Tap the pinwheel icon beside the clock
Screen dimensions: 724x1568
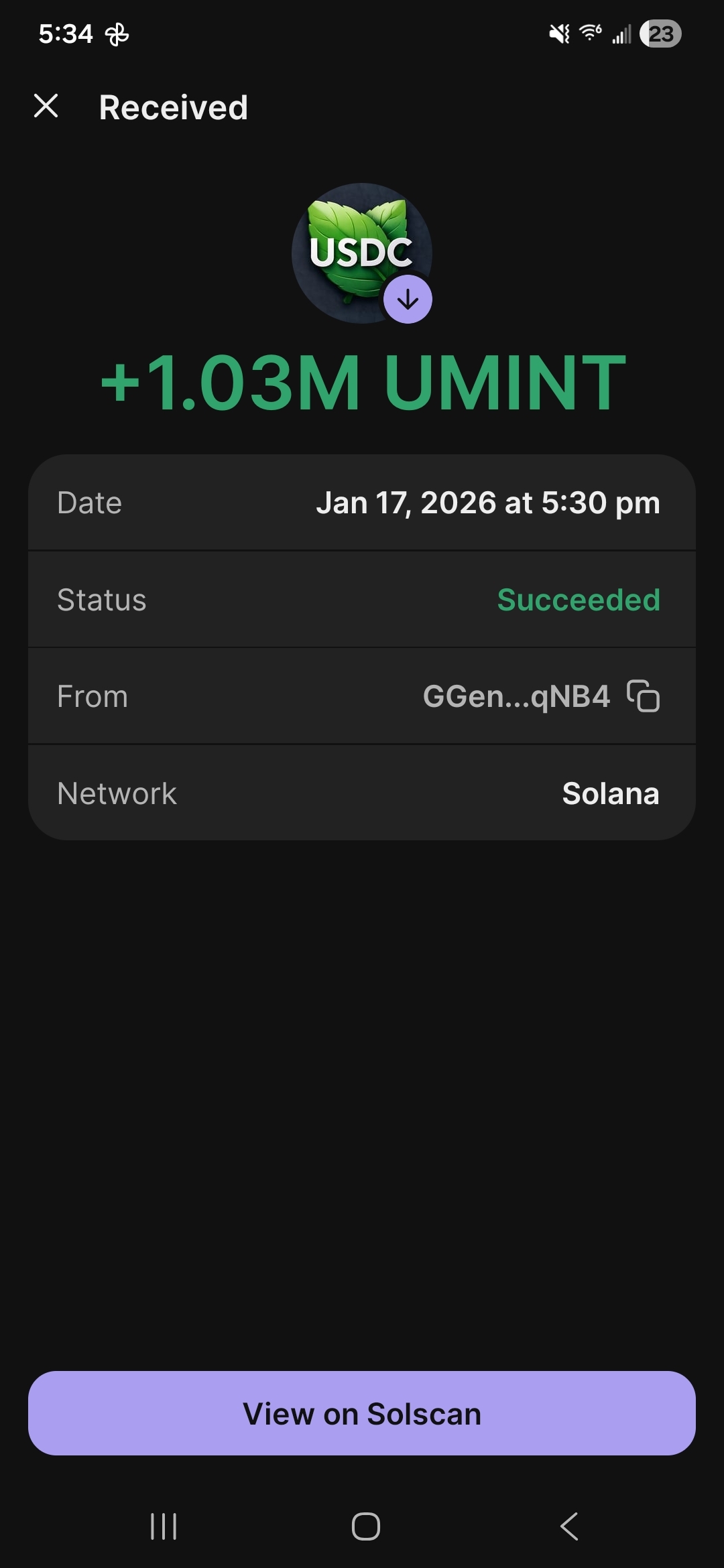(117, 34)
